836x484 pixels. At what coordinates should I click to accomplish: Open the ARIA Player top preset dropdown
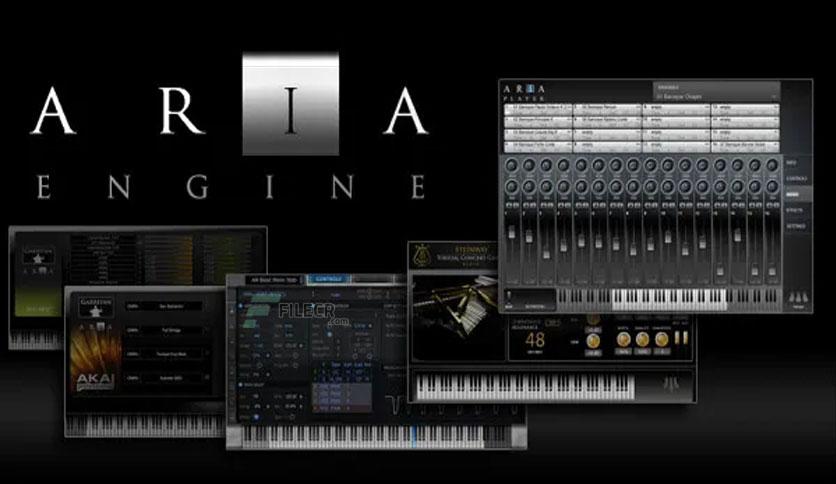pos(717,91)
